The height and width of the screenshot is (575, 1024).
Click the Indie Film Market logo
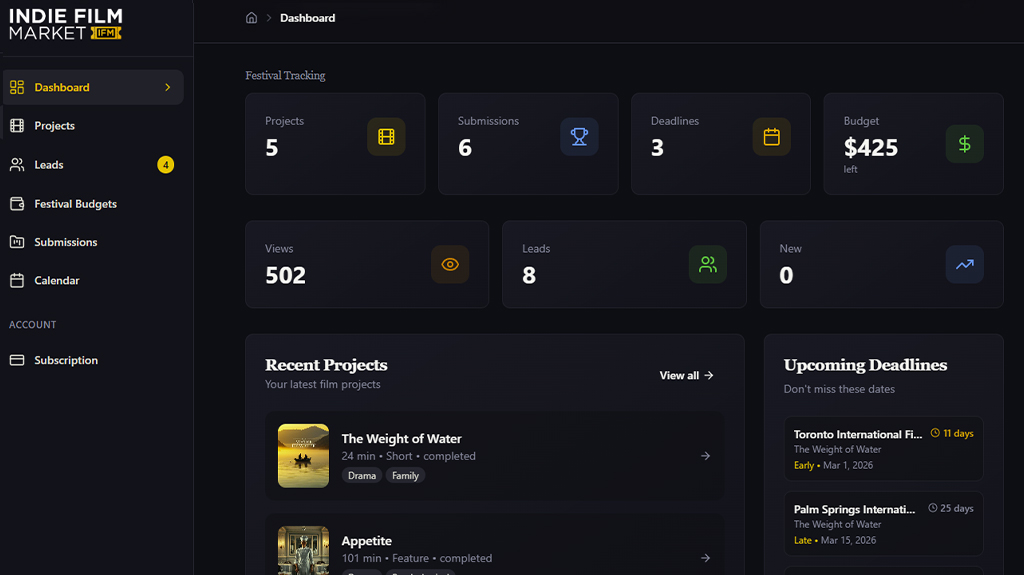click(x=66, y=24)
